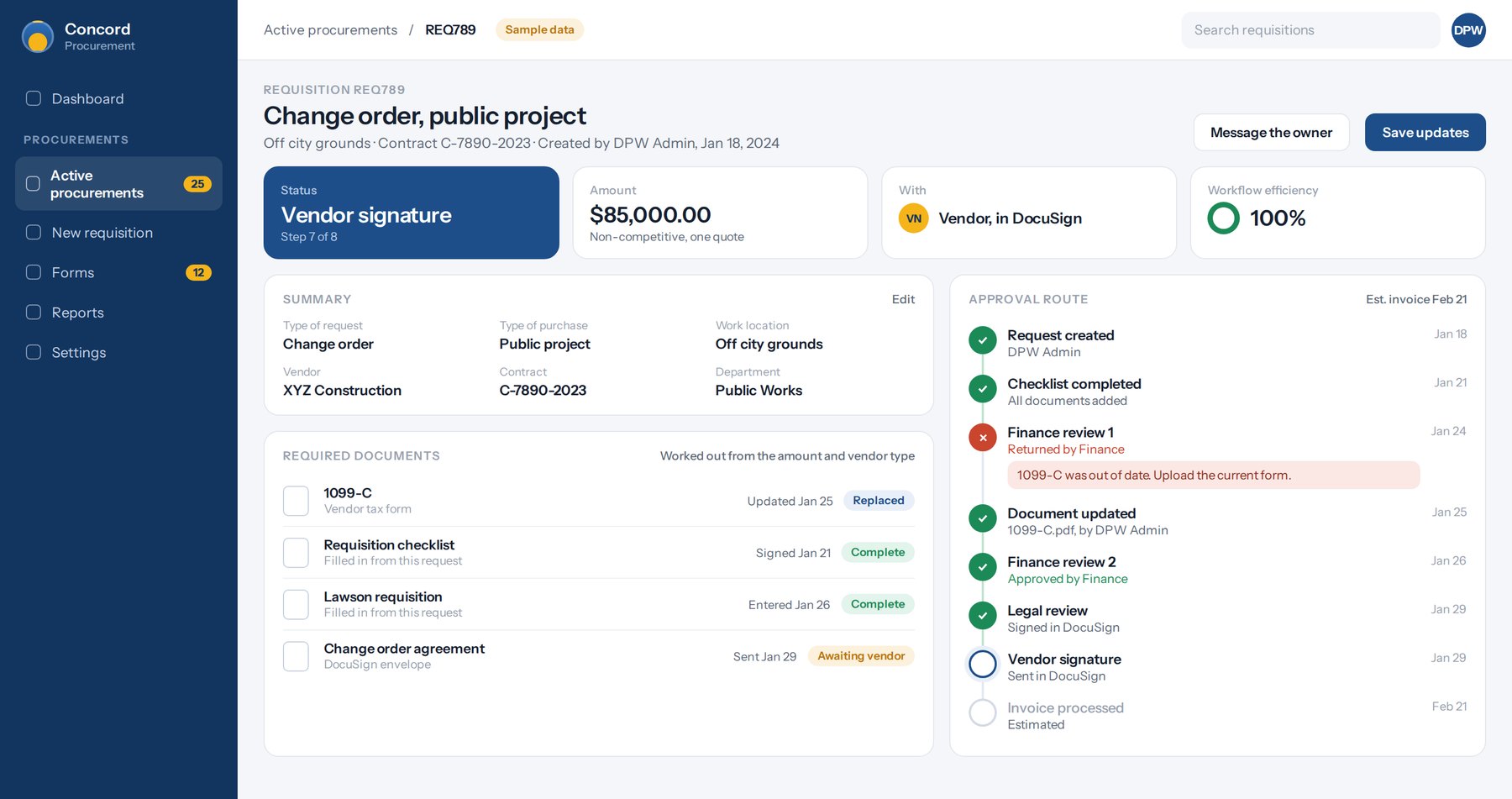Open Forms in the sidebar
Screen dimensions: 1512x799
pyautogui.click(x=118, y=272)
